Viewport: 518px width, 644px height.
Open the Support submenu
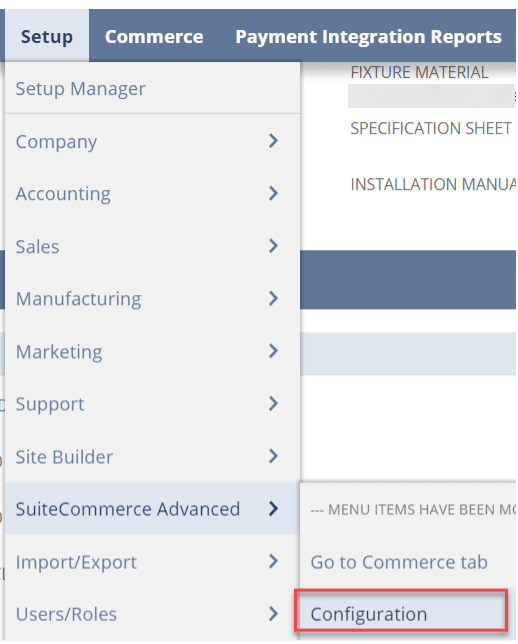click(152, 404)
